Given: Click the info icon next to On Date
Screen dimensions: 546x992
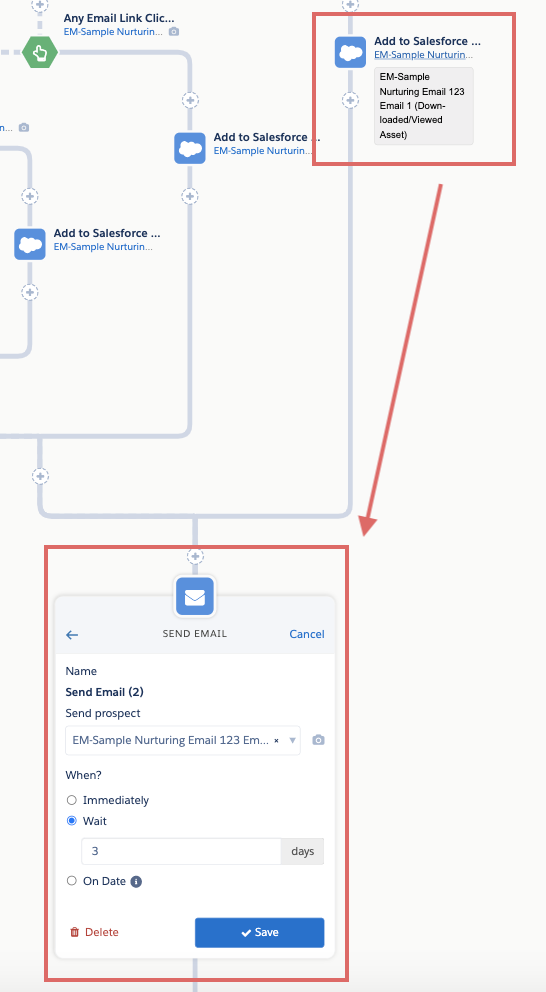Looking at the screenshot, I should (x=136, y=881).
